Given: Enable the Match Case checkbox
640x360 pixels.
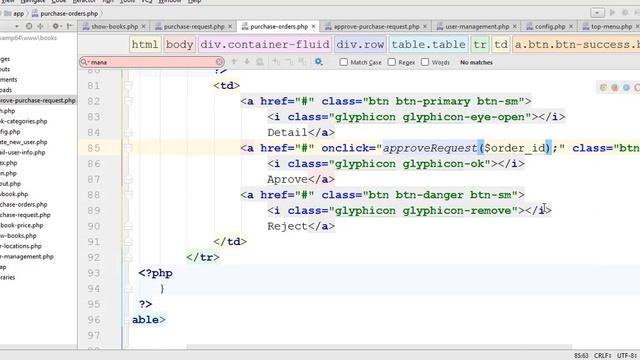Looking at the screenshot, I should click(344, 62).
